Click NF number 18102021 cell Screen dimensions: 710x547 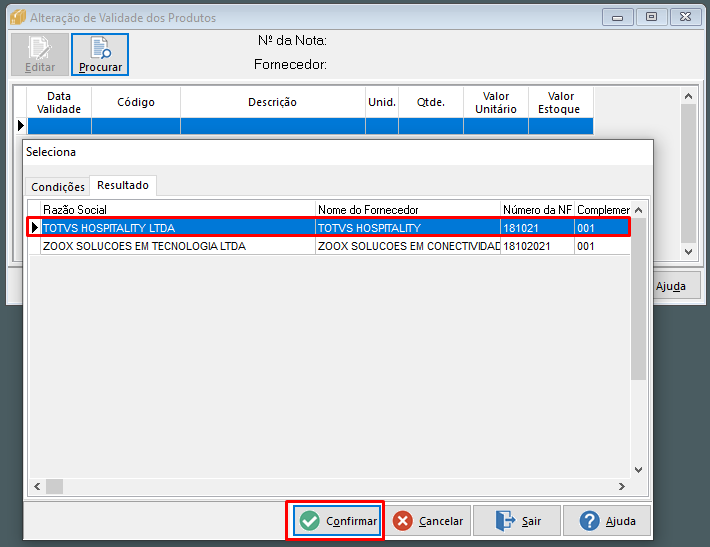(537, 246)
